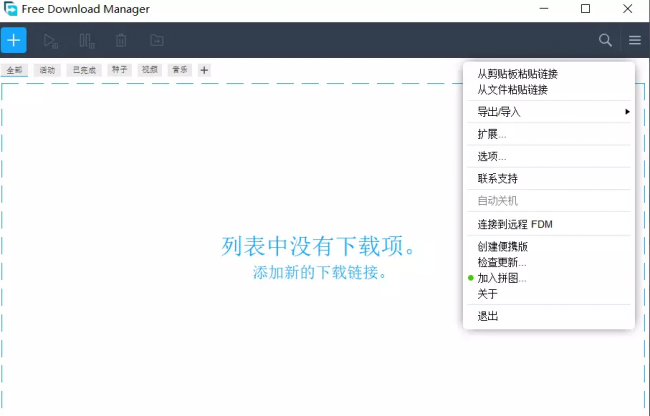Viewport: 650px width, 416px height.
Task: Open 扩展... from the menu
Action: [x=548, y=134]
